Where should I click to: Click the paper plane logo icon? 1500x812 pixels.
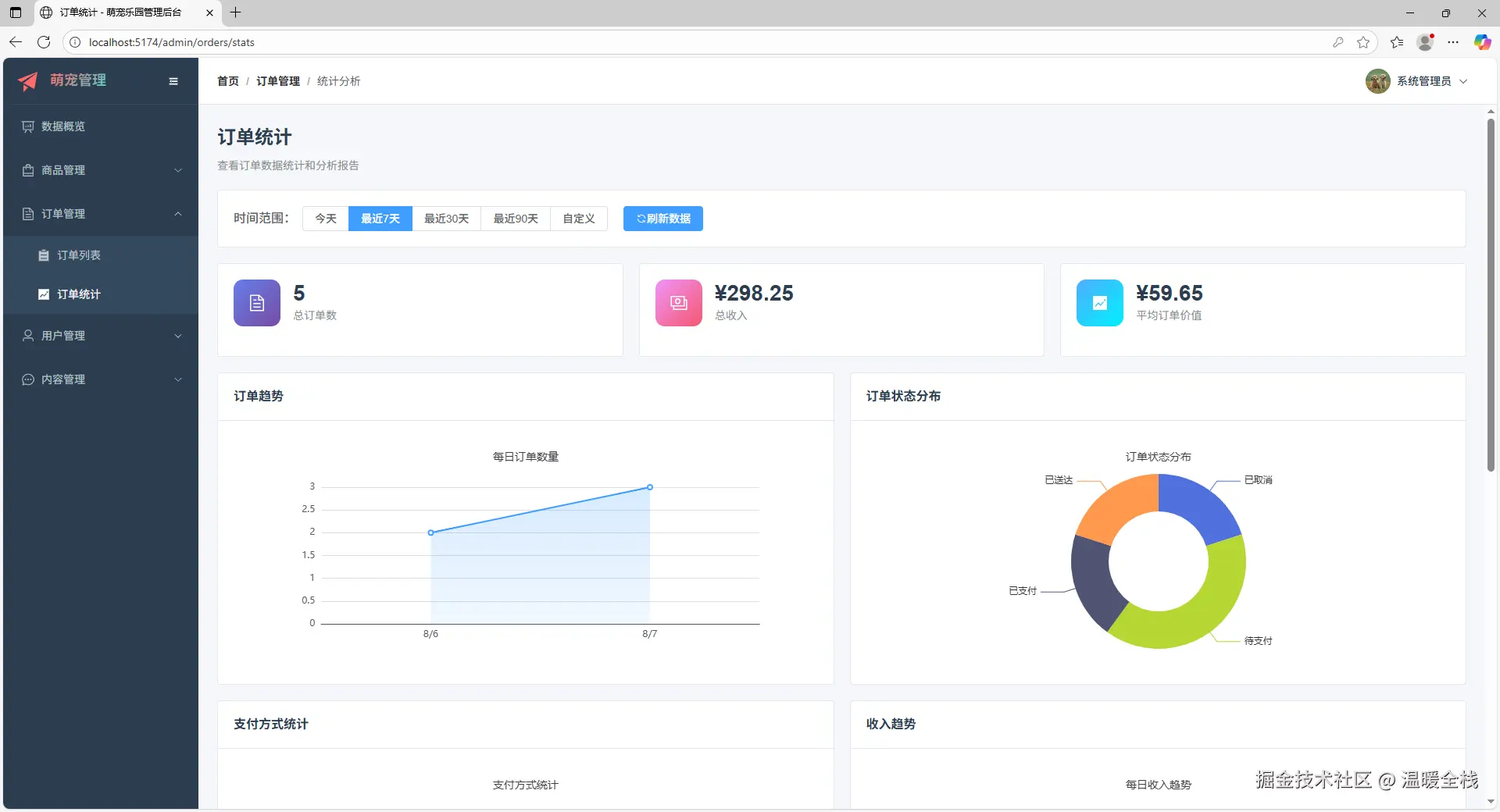point(28,81)
